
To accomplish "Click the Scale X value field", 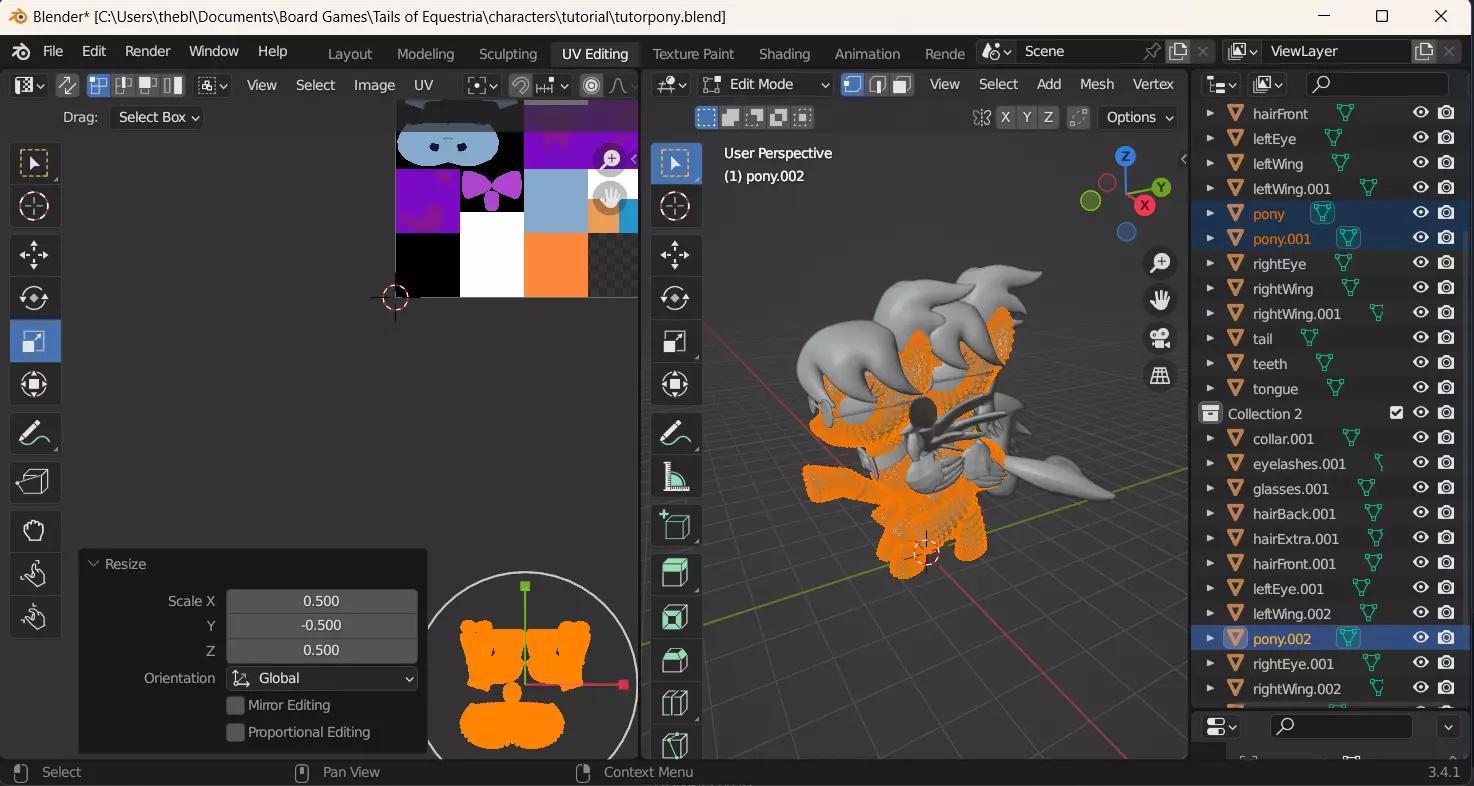I will point(321,601).
